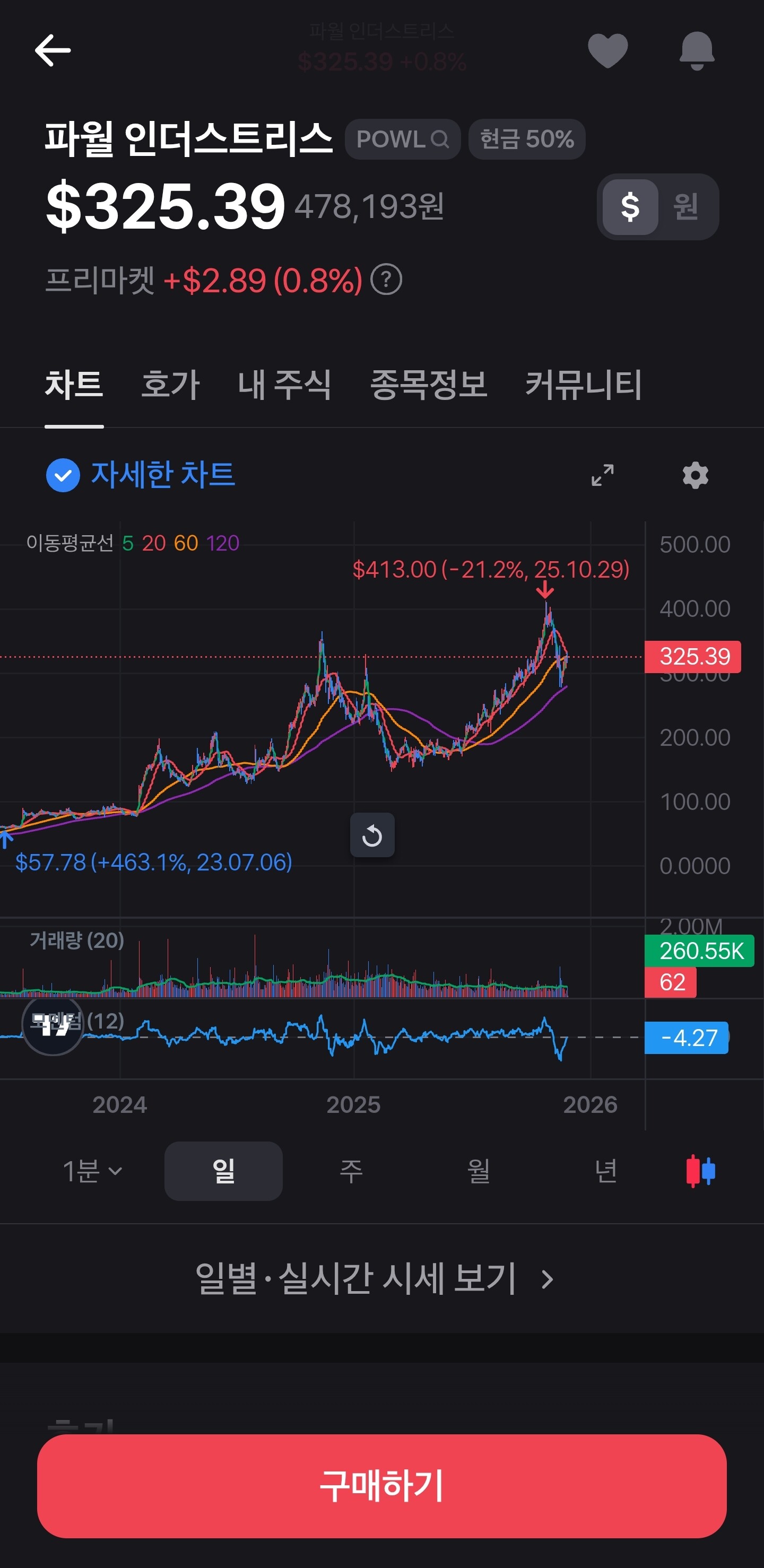Toggle the 자세한 차트 checkbox

pos(63,475)
